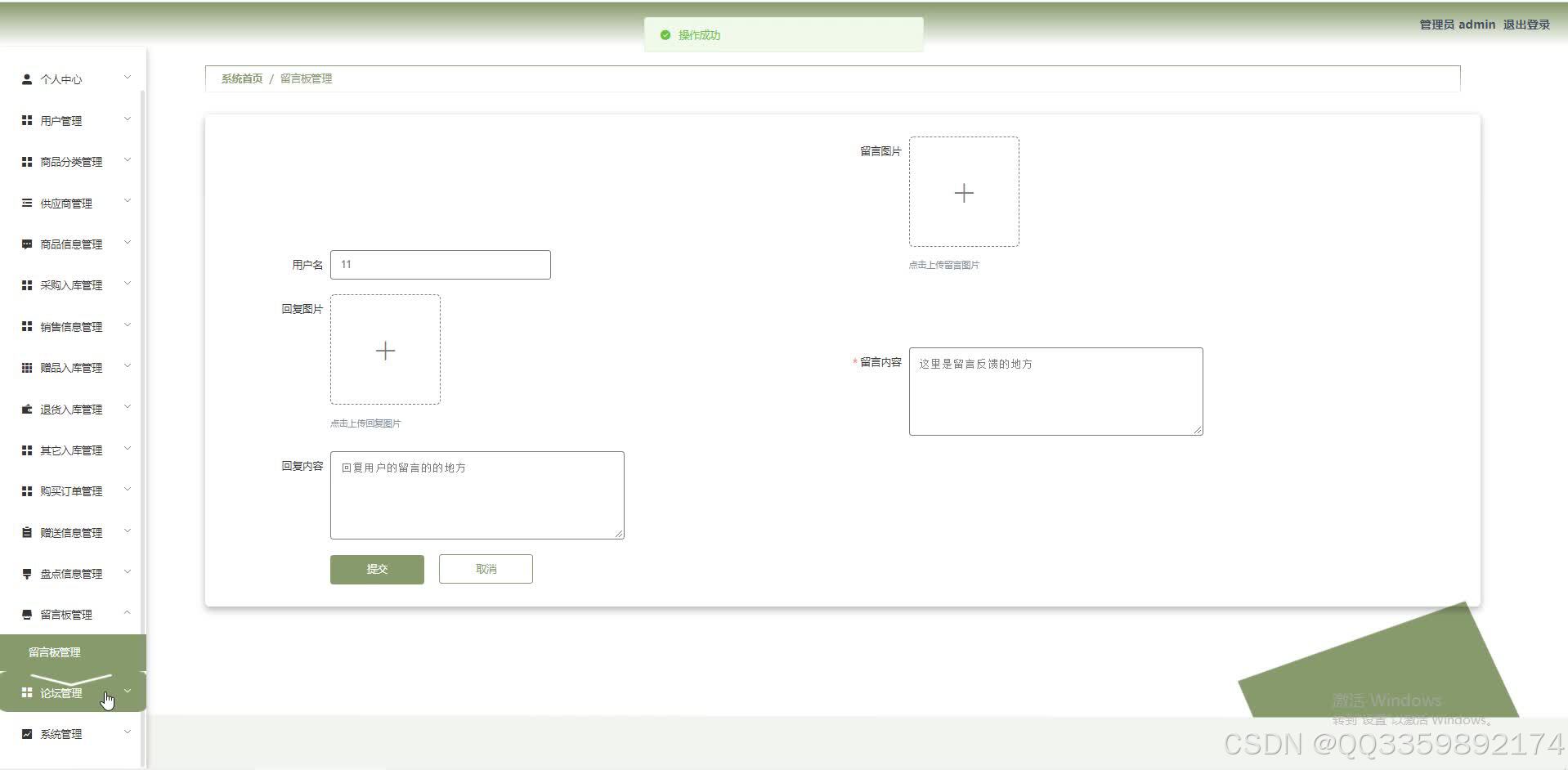Click the 供应商管理 list icon

click(x=27, y=203)
